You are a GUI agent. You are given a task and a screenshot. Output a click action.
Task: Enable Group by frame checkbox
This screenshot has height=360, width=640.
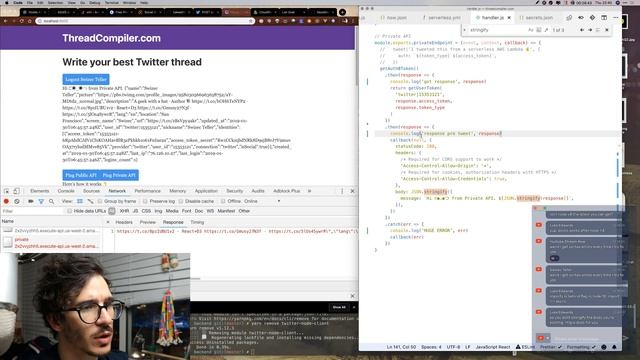point(100,201)
